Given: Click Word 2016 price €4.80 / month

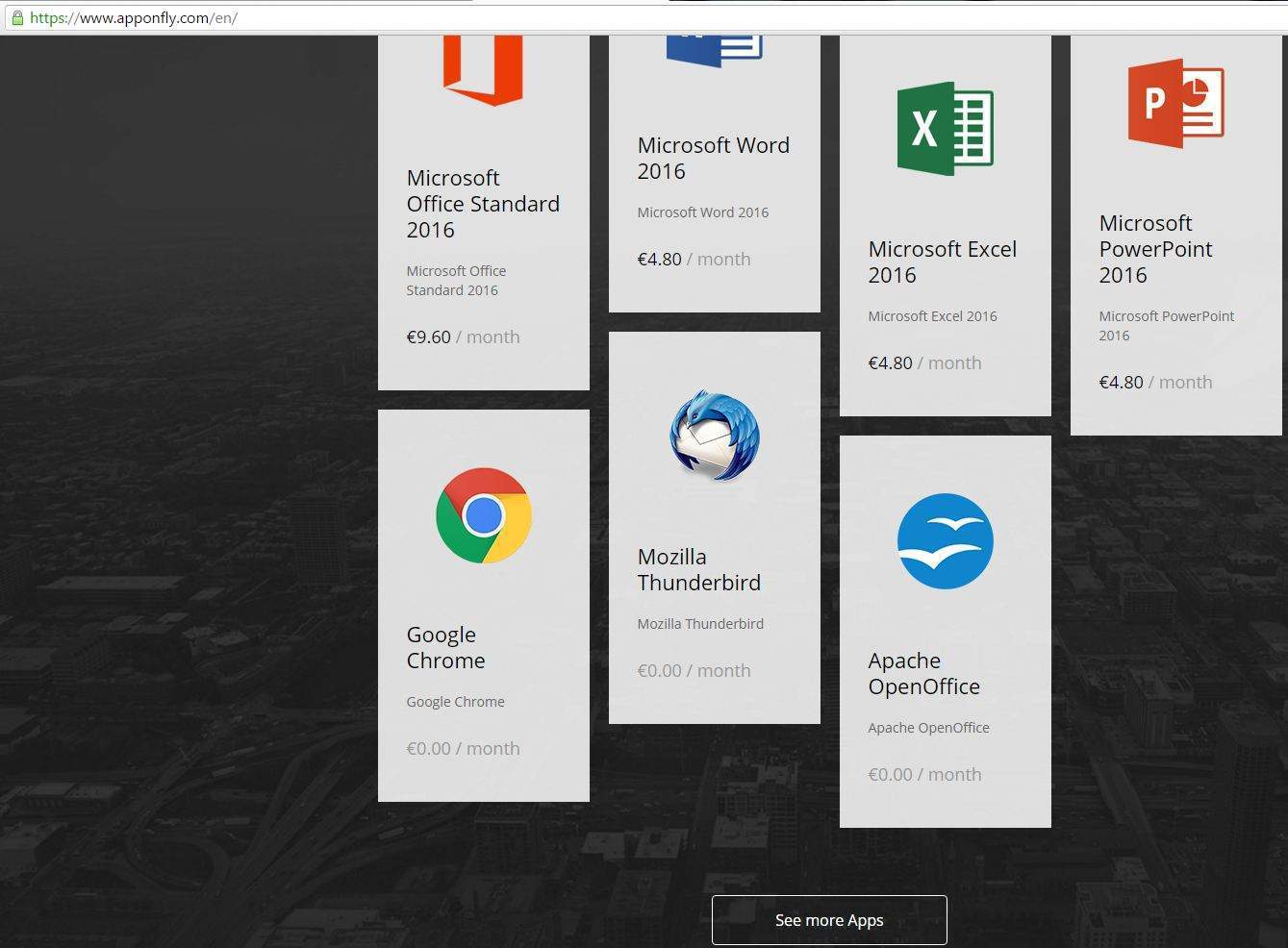Looking at the screenshot, I should point(694,259).
